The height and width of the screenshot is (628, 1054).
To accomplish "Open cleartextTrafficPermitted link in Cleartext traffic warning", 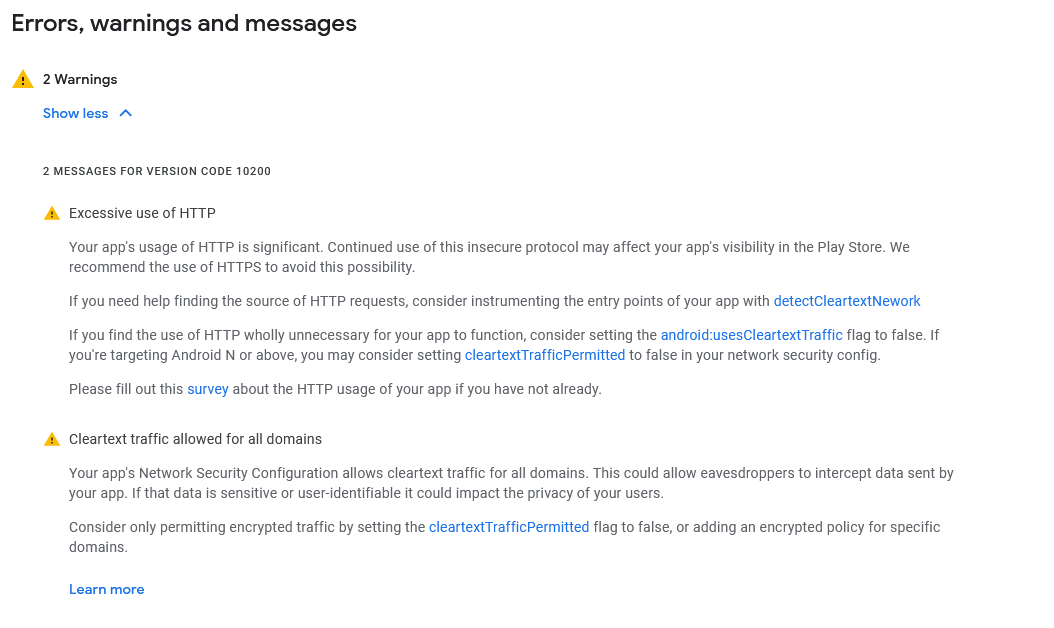I will click(x=509, y=527).
